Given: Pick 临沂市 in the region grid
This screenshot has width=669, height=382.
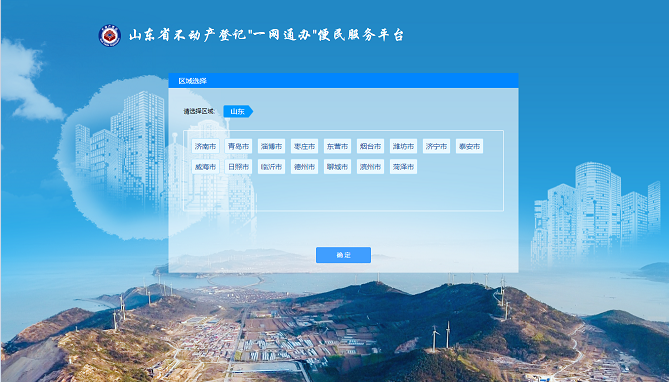Looking at the screenshot, I should (x=271, y=167).
